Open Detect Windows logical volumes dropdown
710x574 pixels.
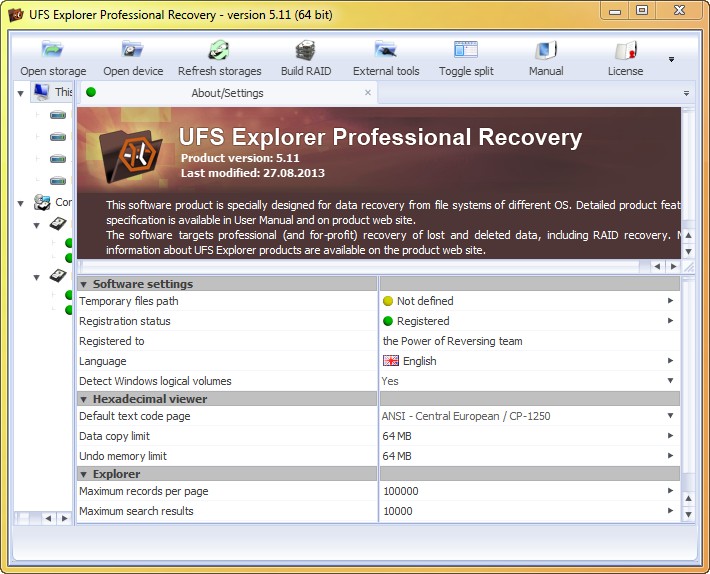[671, 380]
